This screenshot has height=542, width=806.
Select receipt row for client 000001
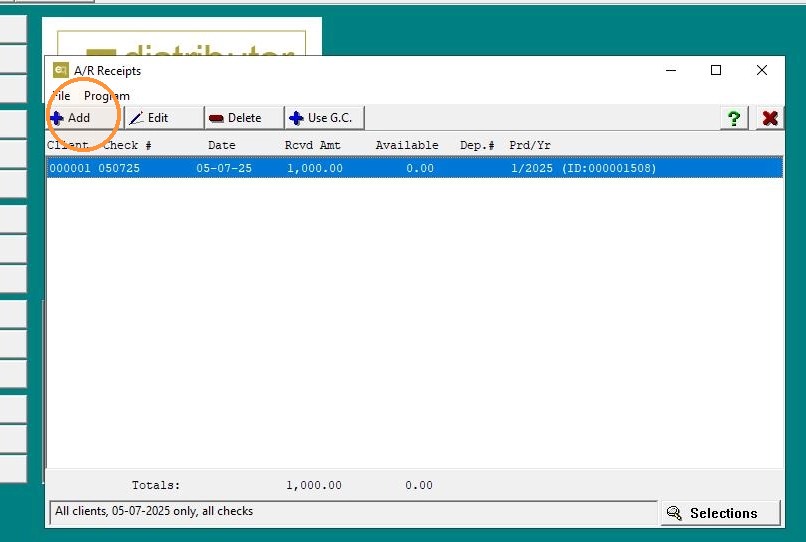[x=414, y=168]
